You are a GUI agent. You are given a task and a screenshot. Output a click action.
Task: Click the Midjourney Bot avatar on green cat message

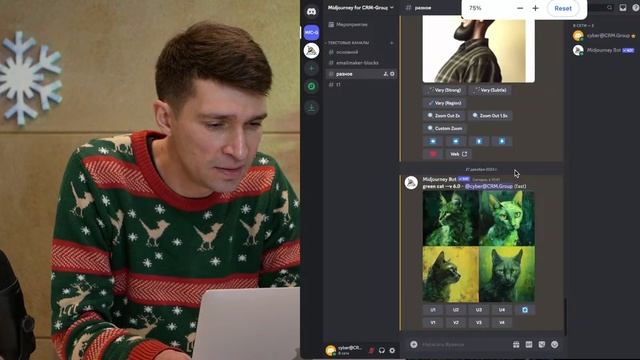411,182
